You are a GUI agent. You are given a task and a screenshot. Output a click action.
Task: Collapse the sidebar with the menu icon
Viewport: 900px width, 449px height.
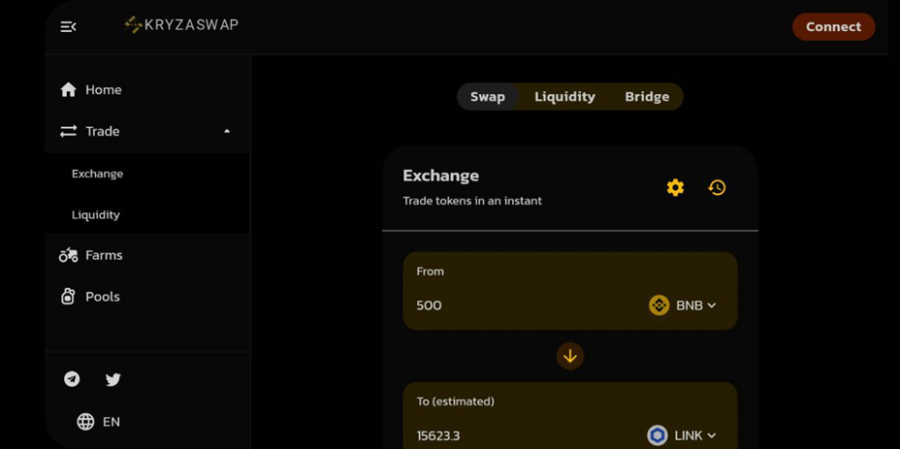click(68, 26)
